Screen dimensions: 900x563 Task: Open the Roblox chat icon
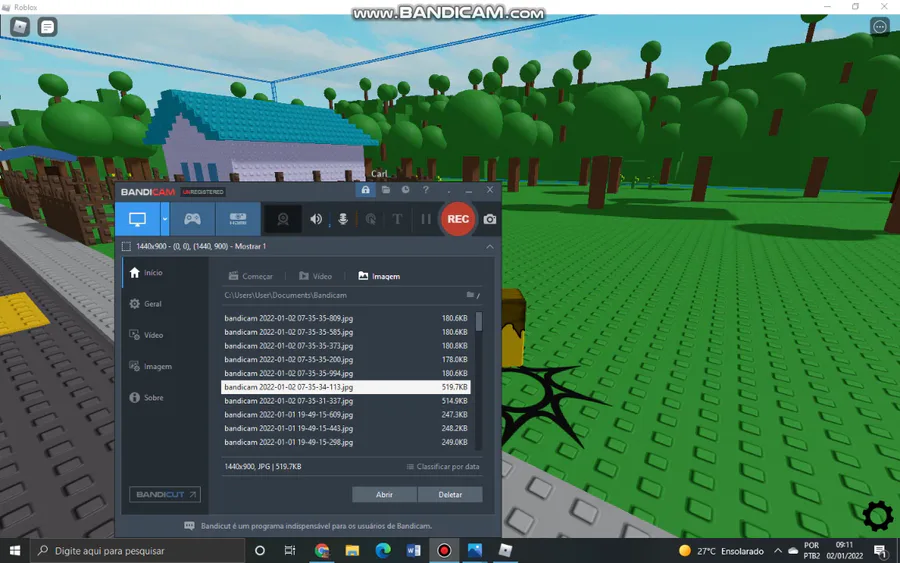point(47,26)
